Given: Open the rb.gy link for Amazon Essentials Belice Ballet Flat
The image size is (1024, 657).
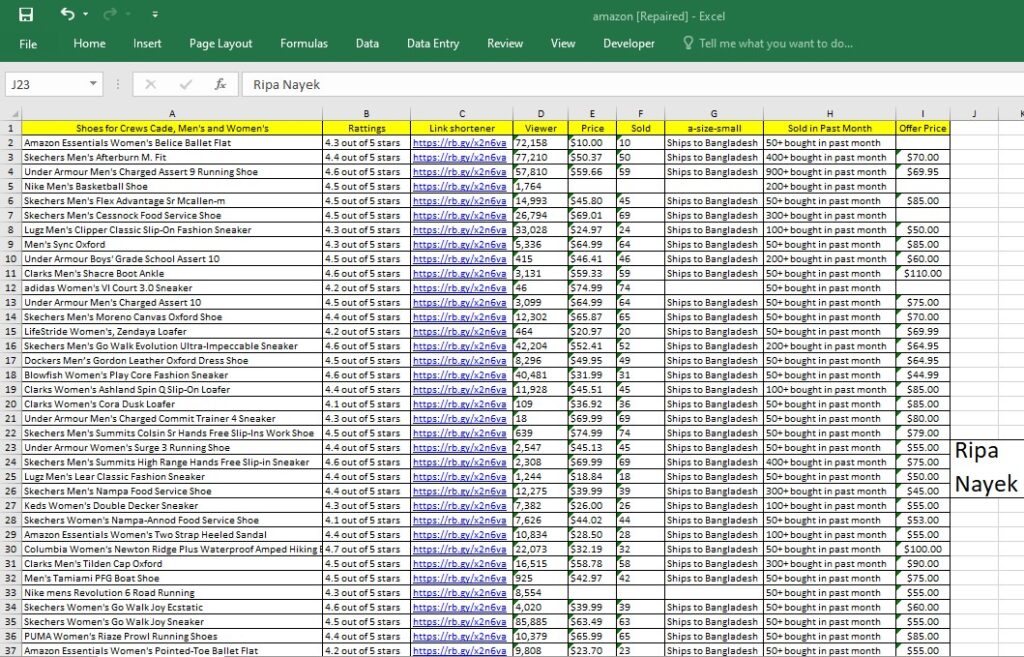Looking at the screenshot, I should [x=460, y=143].
